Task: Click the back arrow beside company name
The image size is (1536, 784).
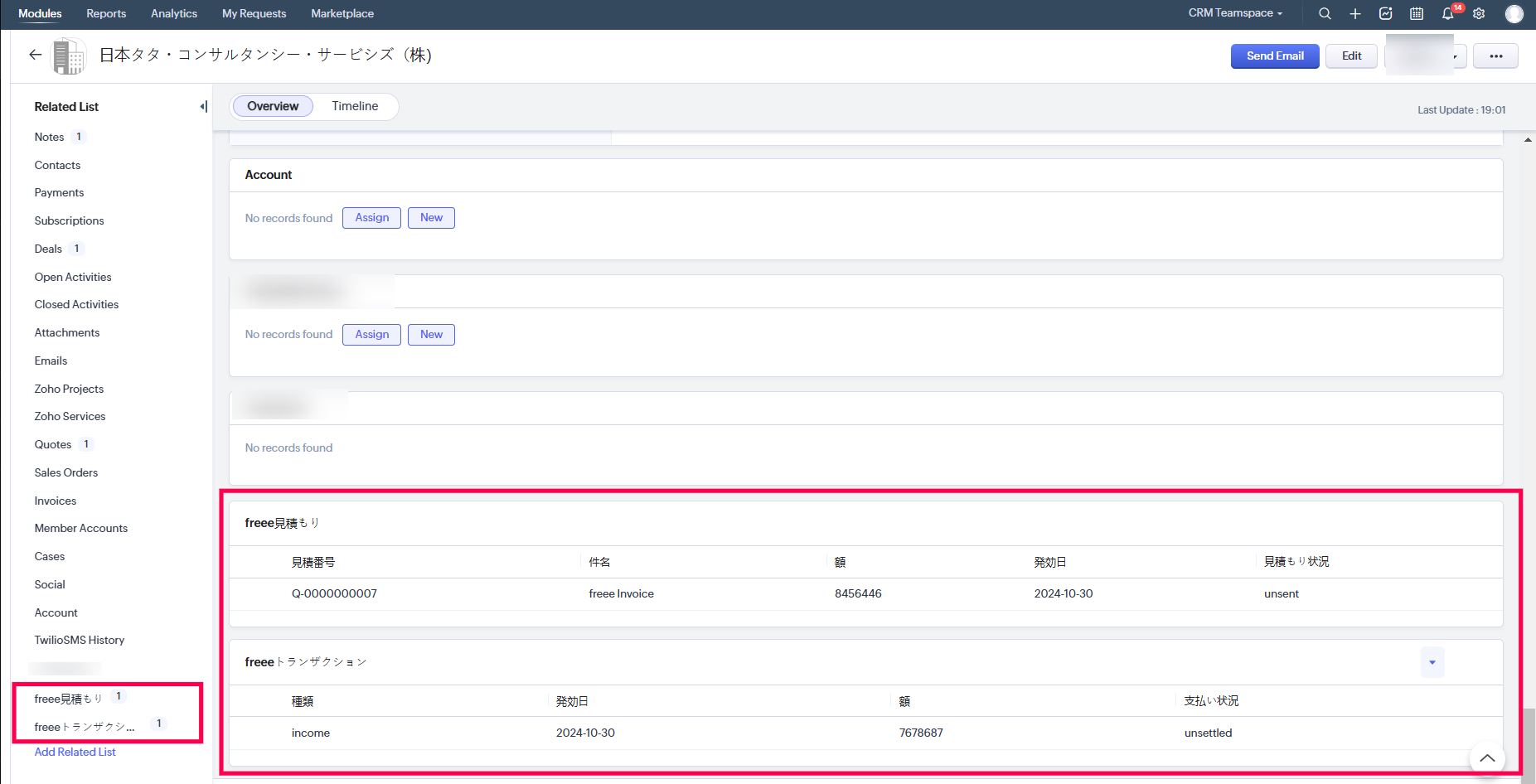Action: [35, 55]
